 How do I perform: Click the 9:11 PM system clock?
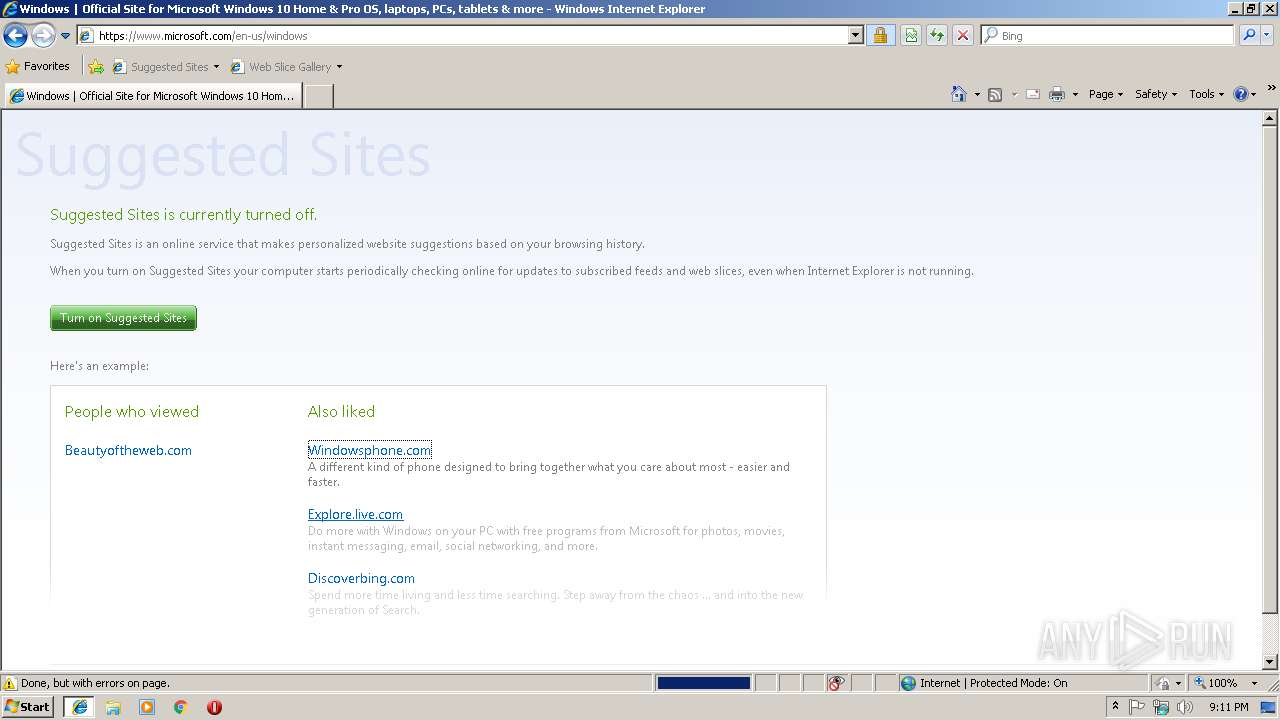(x=1228, y=707)
